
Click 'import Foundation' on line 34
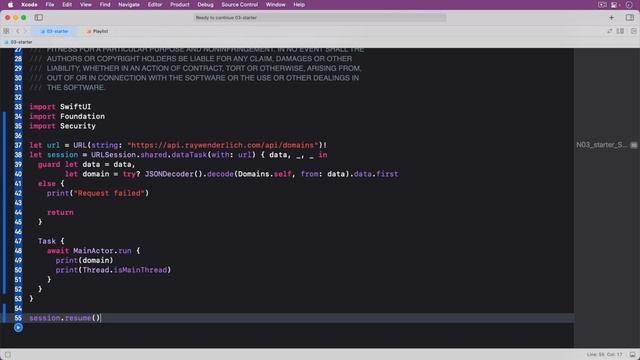coord(67,117)
